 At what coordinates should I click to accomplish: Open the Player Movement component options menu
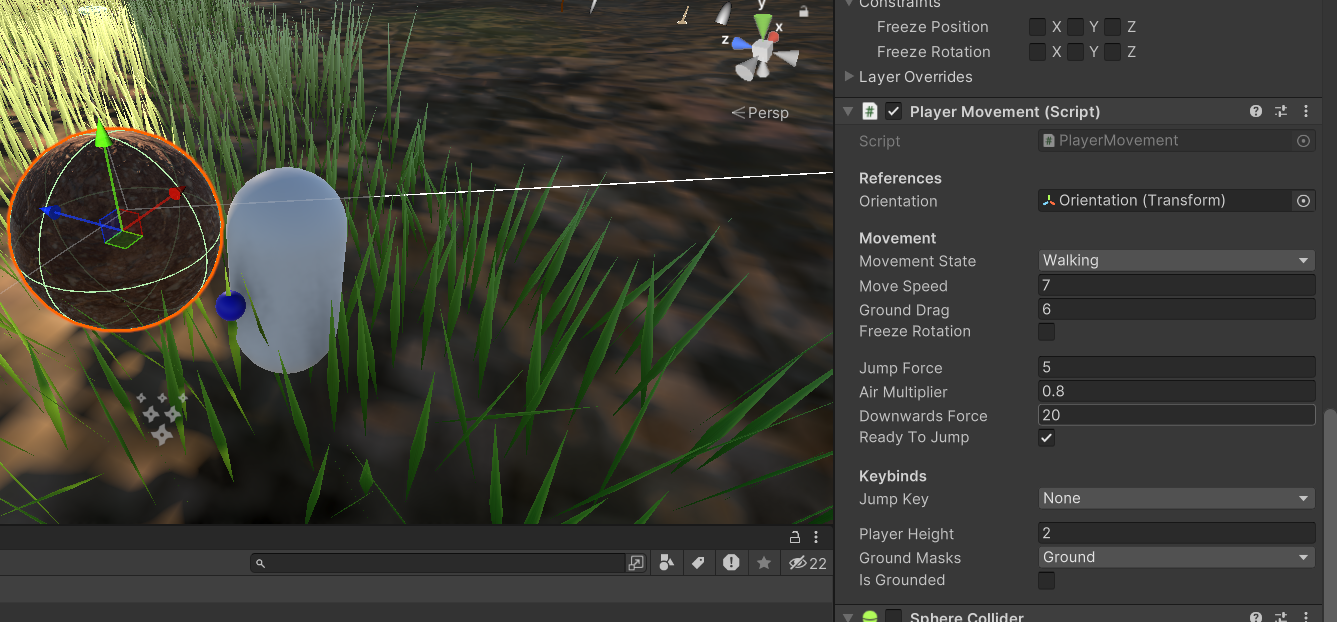coord(1305,112)
